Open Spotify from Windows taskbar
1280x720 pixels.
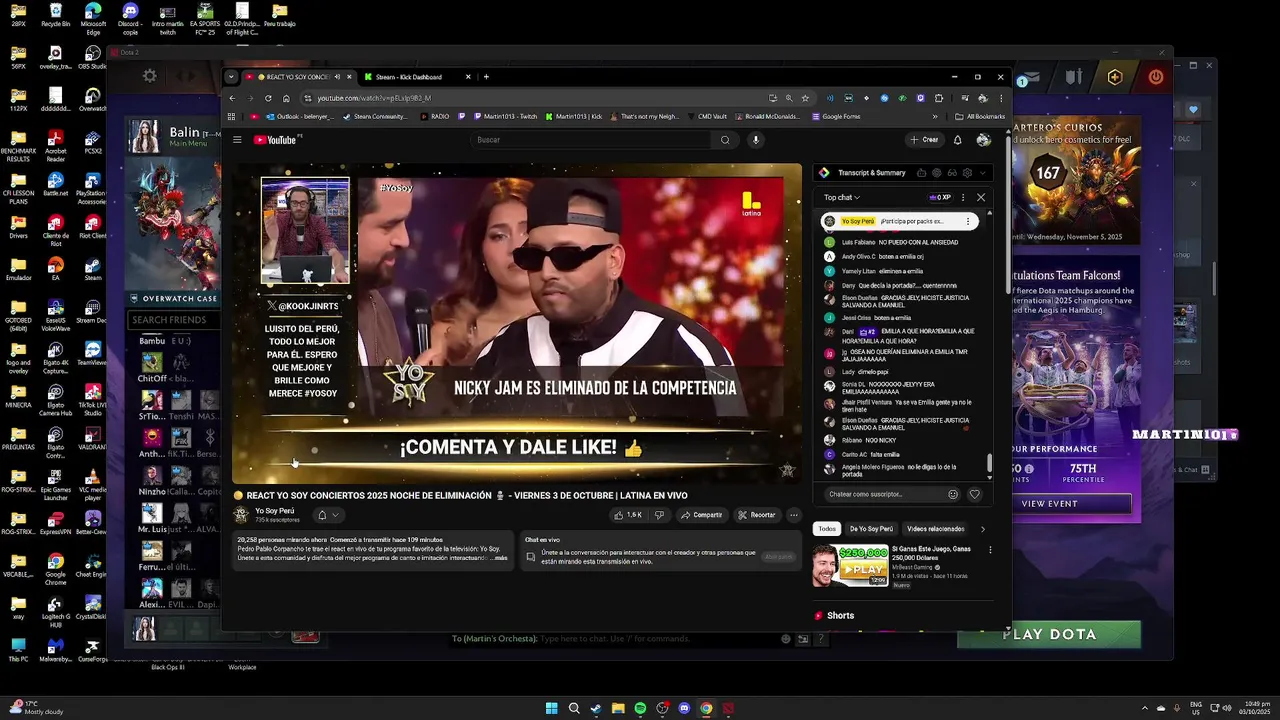point(640,708)
